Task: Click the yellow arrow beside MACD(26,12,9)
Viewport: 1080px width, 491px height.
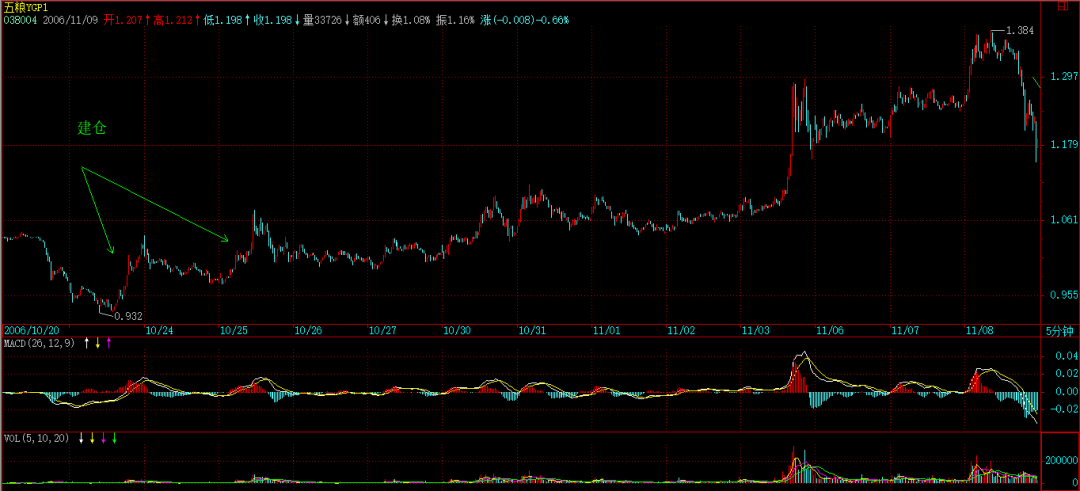Action: pos(98,342)
